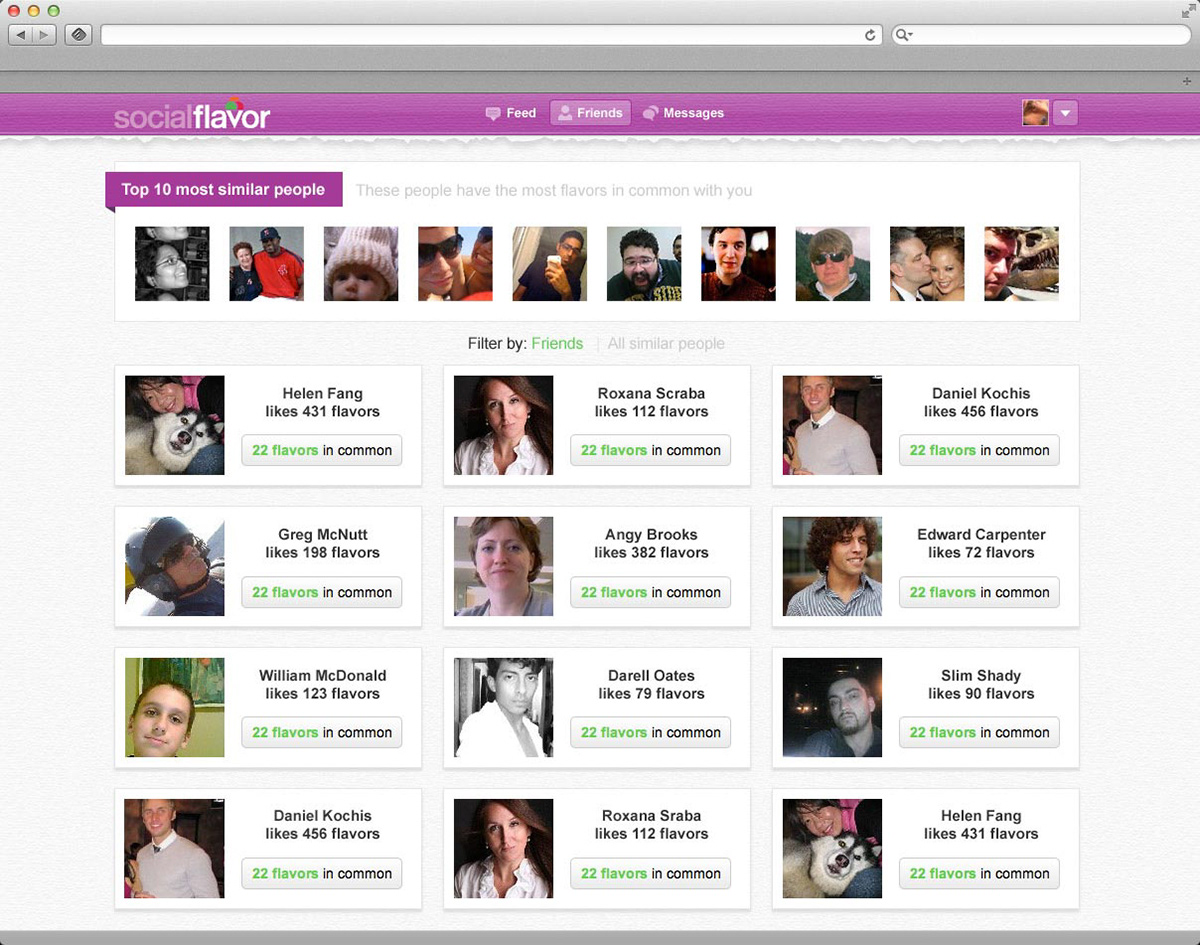Screen dimensions: 1200x945
Task: Click the name Angy Brooks
Action: click(x=651, y=534)
